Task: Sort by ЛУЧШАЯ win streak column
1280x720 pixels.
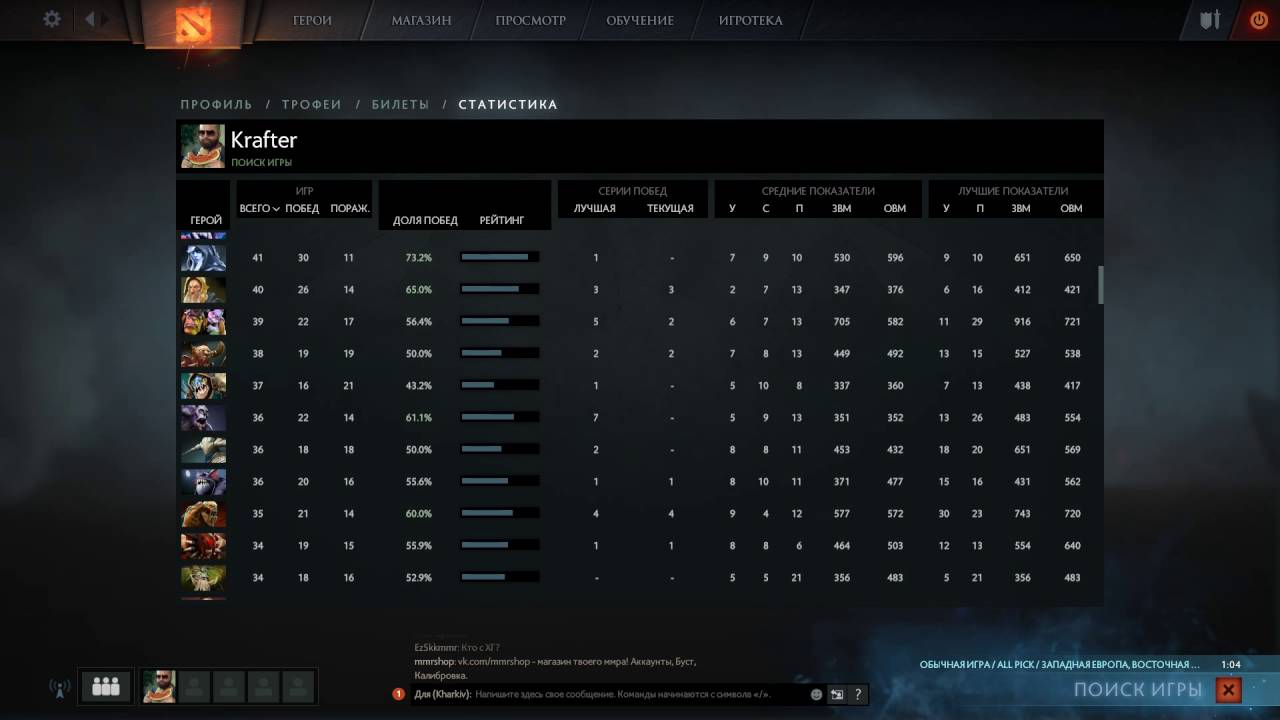Action: point(595,208)
